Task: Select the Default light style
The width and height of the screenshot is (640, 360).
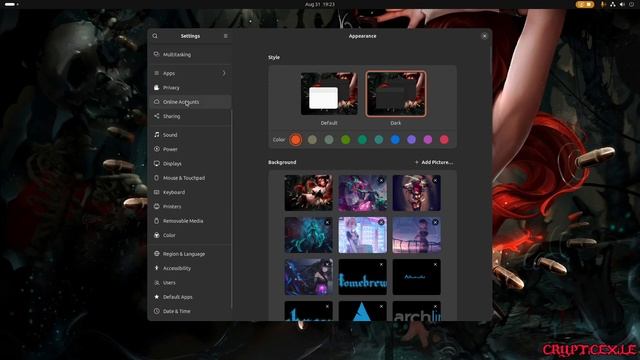Action: point(329,93)
